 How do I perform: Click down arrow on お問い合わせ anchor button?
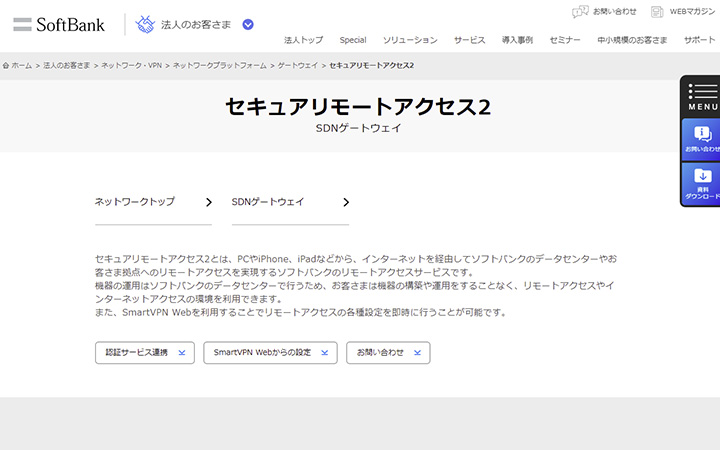click(417, 353)
